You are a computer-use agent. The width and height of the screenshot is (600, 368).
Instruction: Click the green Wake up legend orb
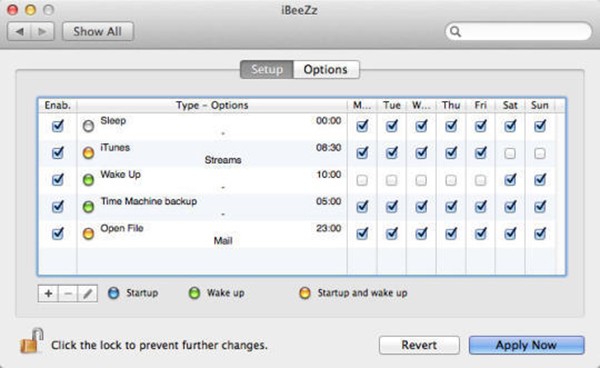(x=194, y=293)
